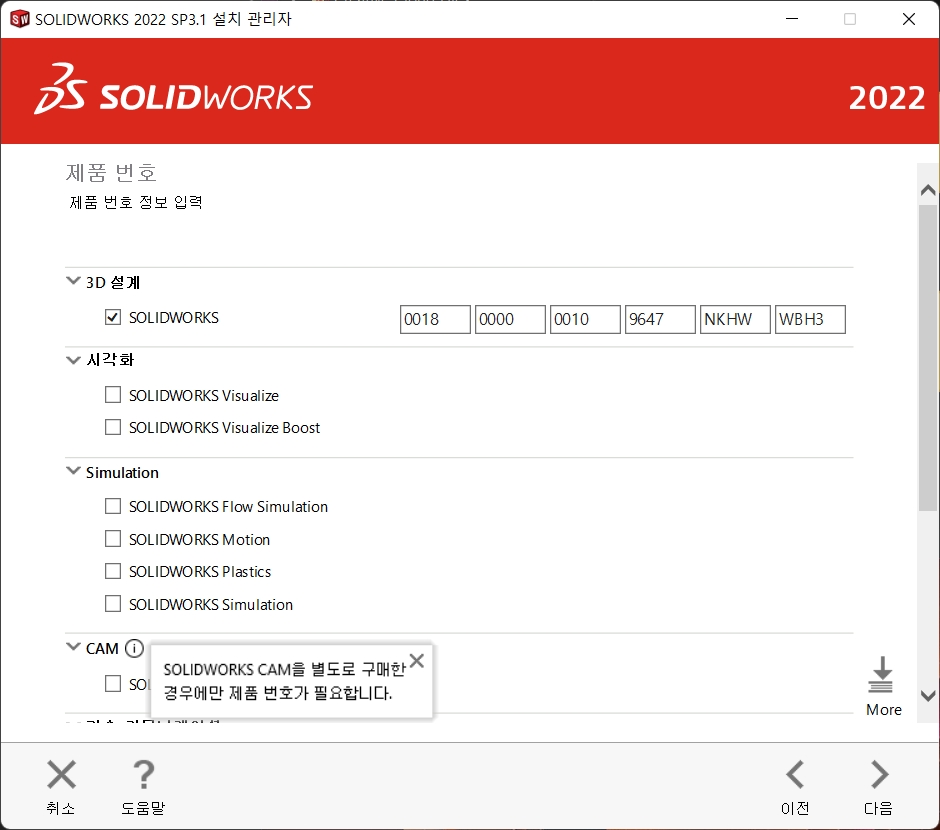The width and height of the screenshot is (940, 830).
Task: Click the SOLIDWORKS Motion label
Action: tap(199, 539)
